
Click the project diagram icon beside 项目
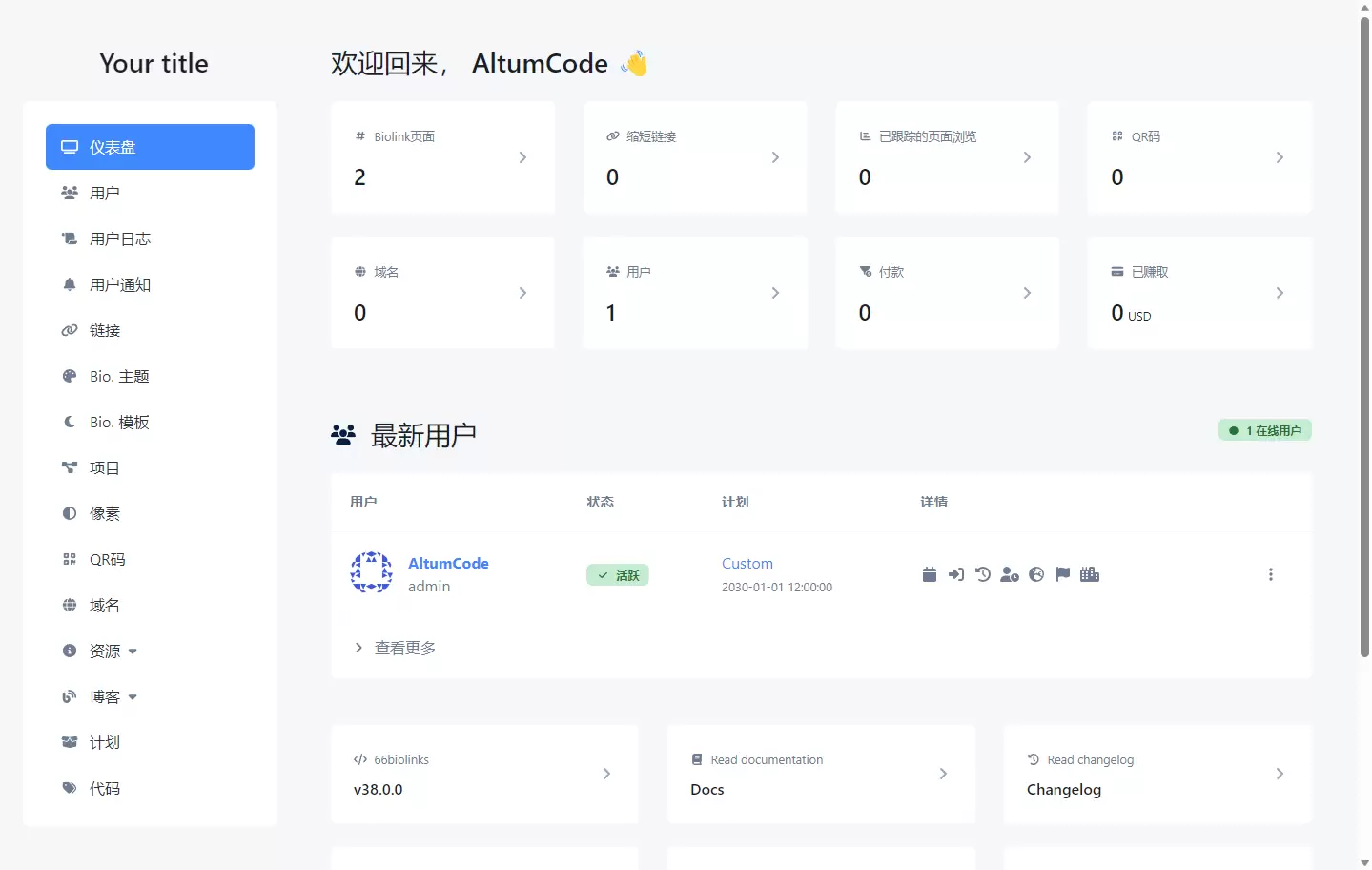[x=70, y=467]
